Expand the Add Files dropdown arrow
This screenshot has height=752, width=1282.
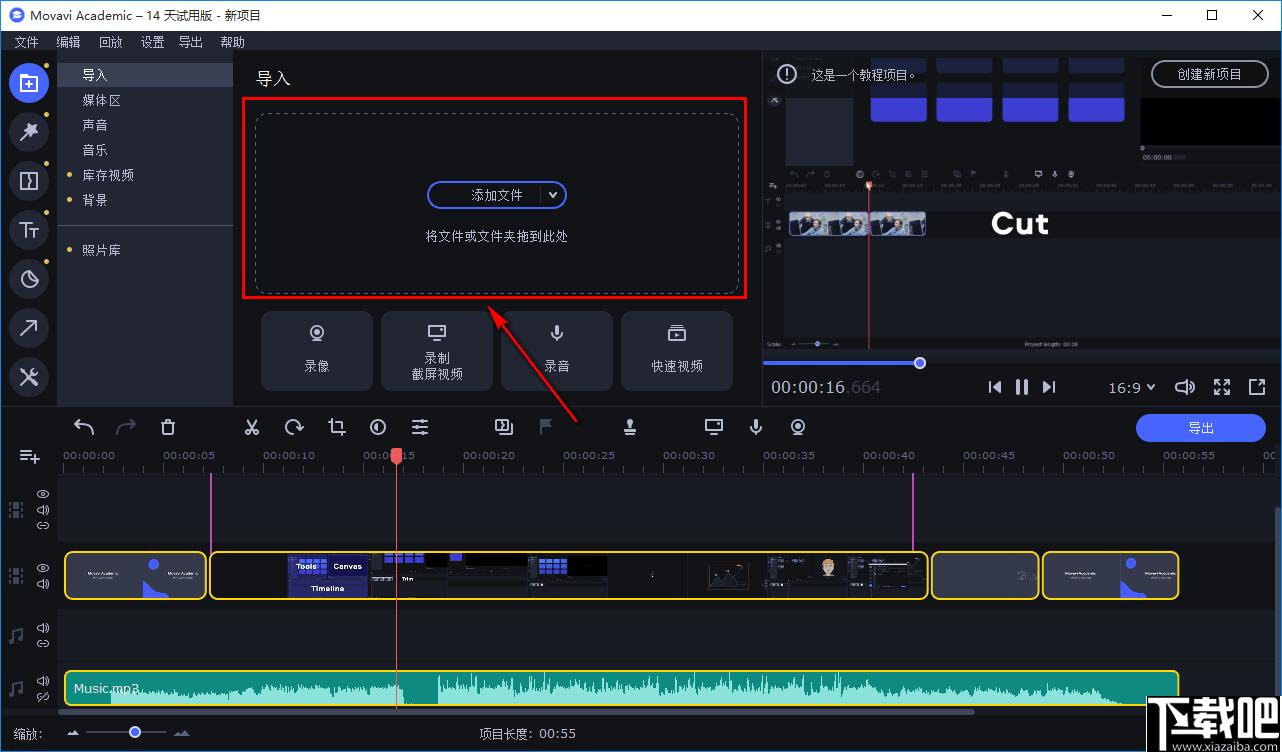553,195
